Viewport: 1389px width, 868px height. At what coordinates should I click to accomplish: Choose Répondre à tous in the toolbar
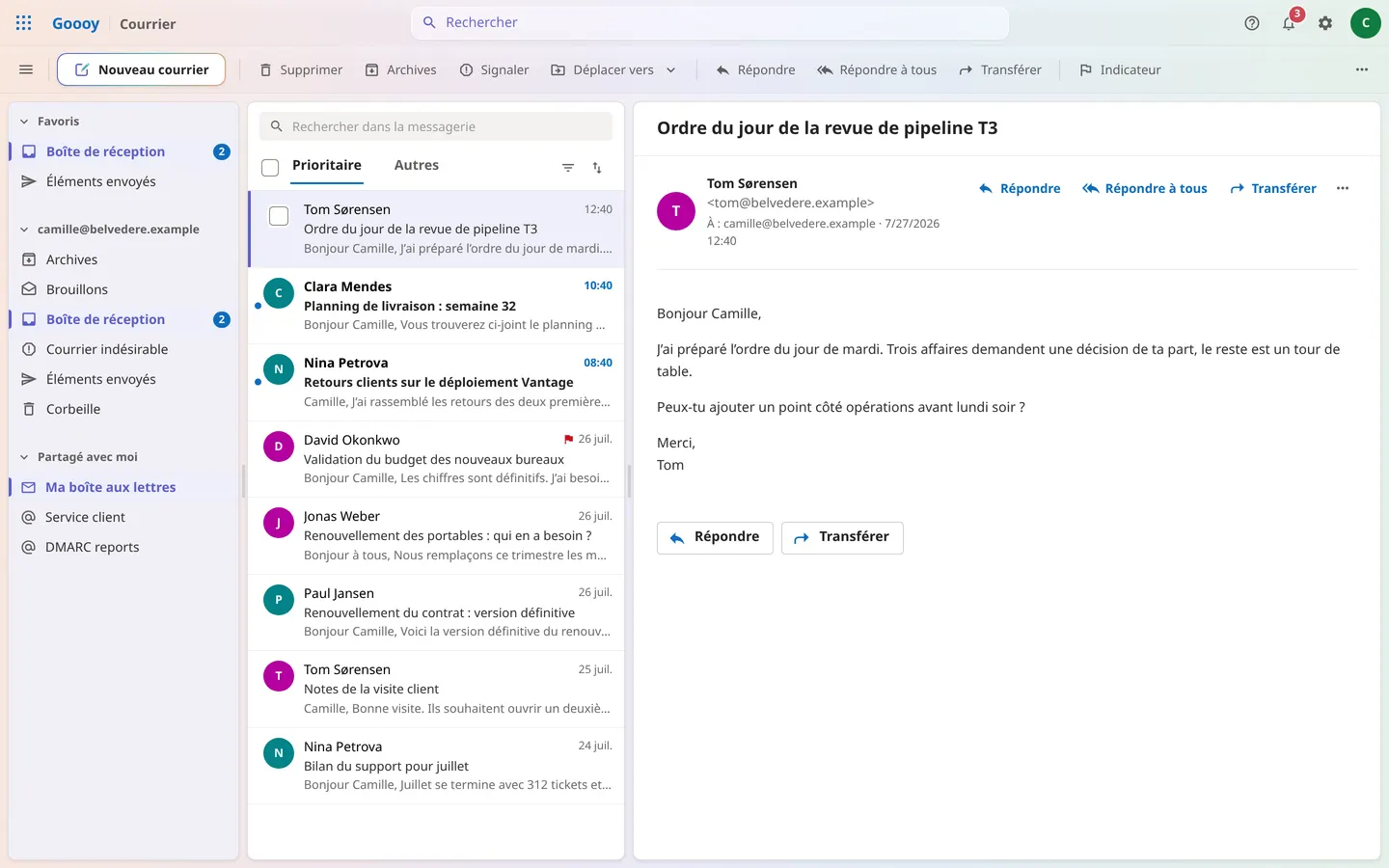point(877,69)
